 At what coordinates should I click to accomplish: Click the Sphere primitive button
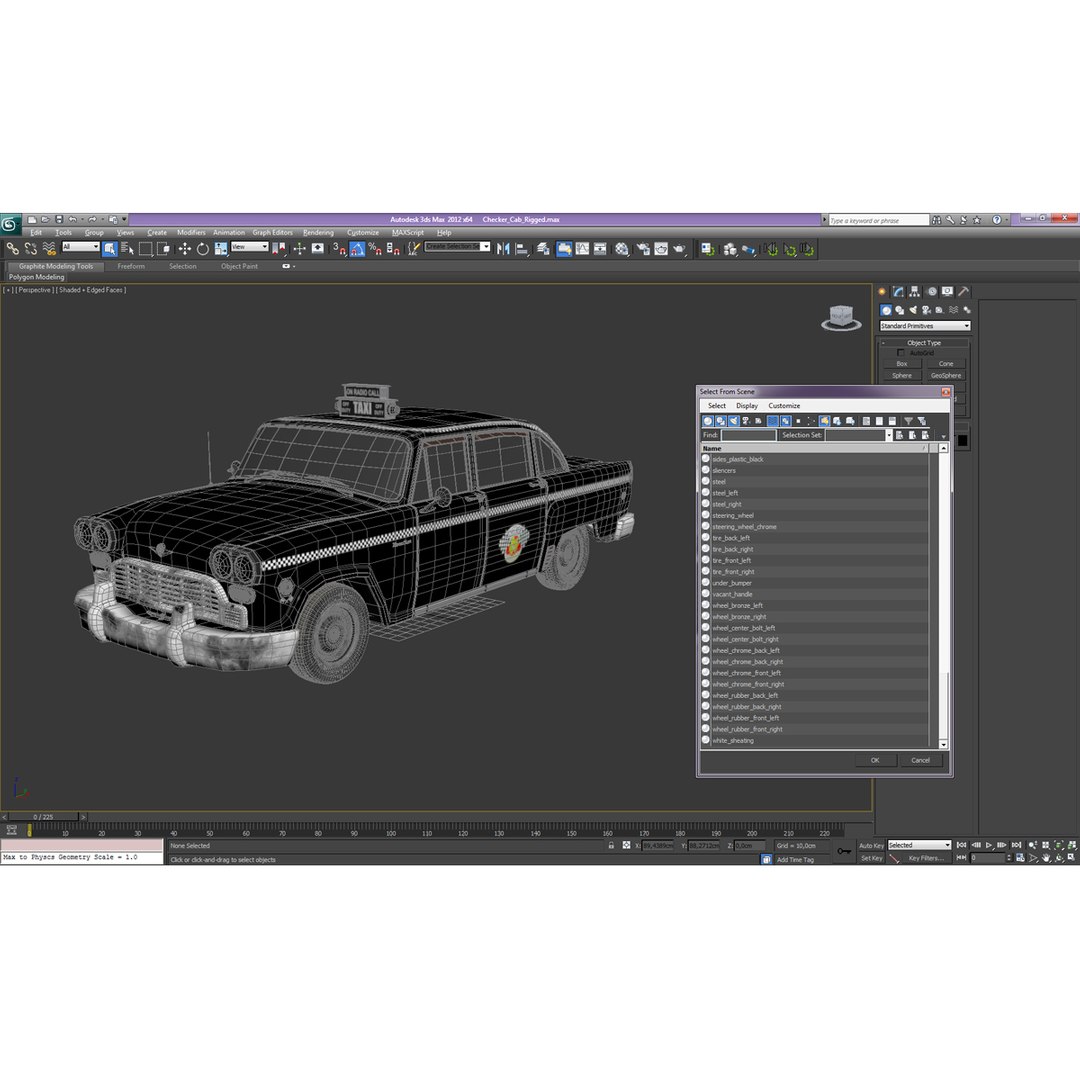point(902,375)
